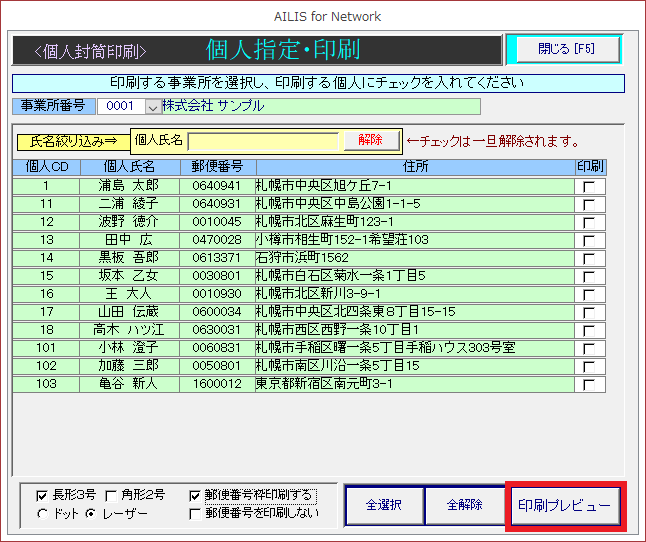Enable 郵便番号を印刷しない checkbox
The width and height of the screenshot is (646, 542).
pos(195,513)
